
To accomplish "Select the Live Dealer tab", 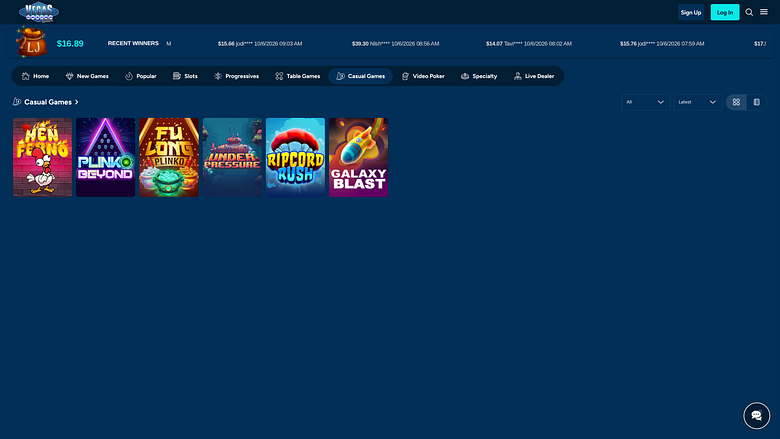I will click(534, 76).
